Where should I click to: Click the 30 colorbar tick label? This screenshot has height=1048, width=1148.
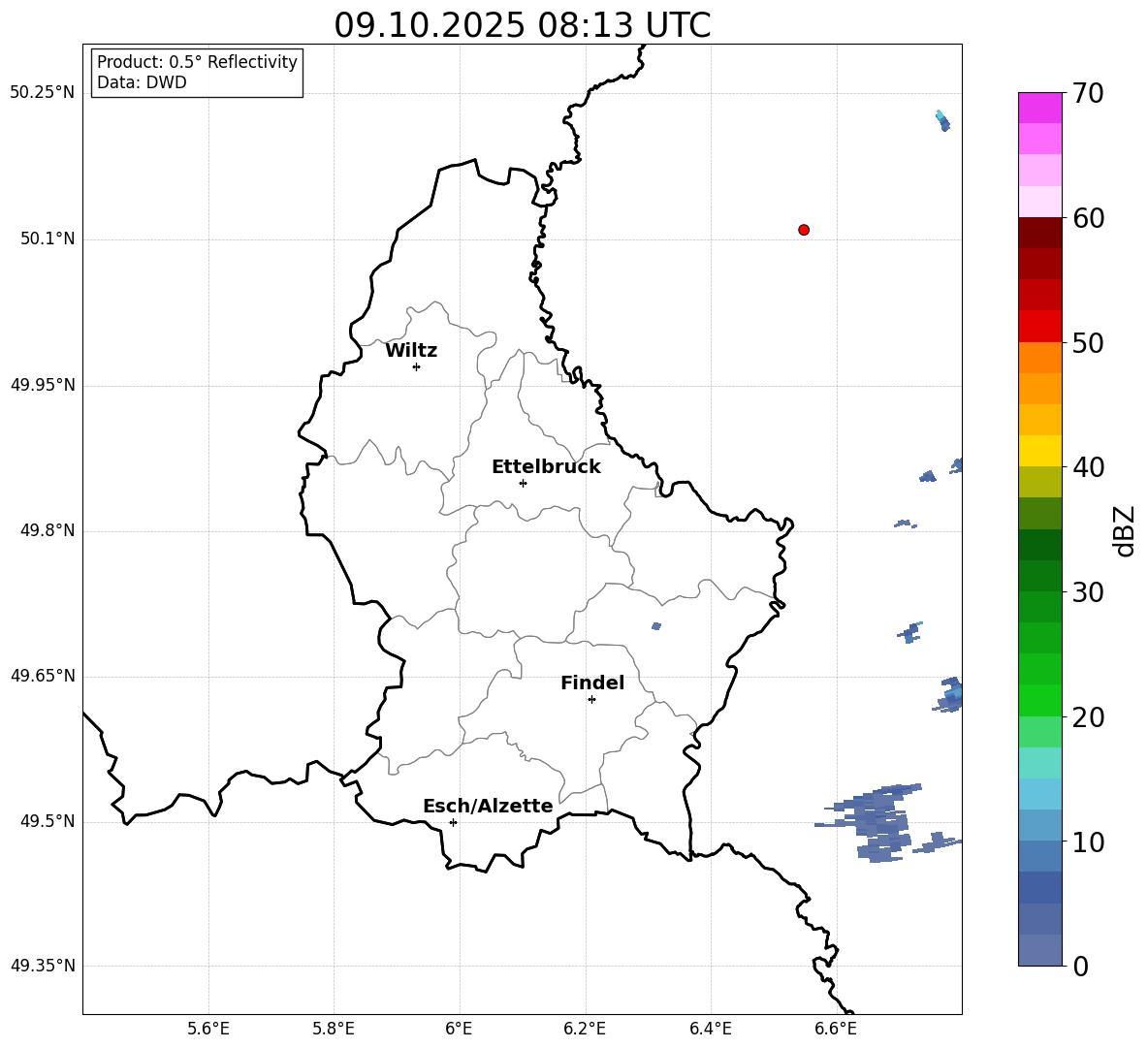click(1087, 592)
